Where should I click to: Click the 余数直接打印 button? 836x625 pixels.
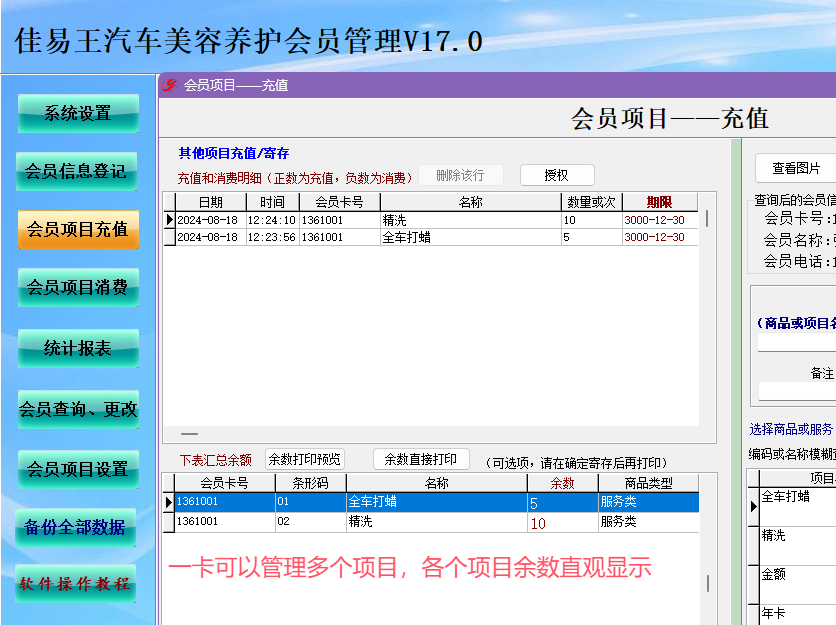point(421,459)
